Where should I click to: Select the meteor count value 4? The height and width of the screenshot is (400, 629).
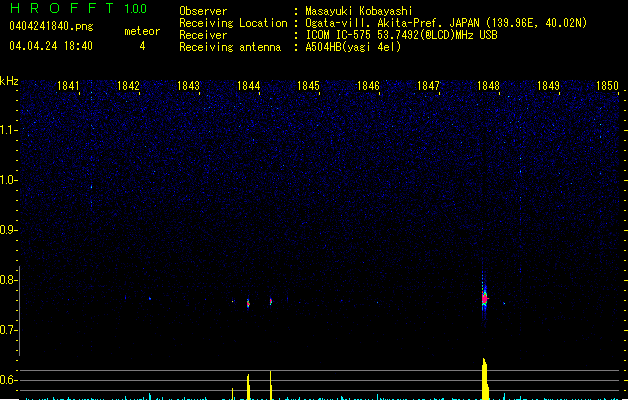tap(142, 46)
